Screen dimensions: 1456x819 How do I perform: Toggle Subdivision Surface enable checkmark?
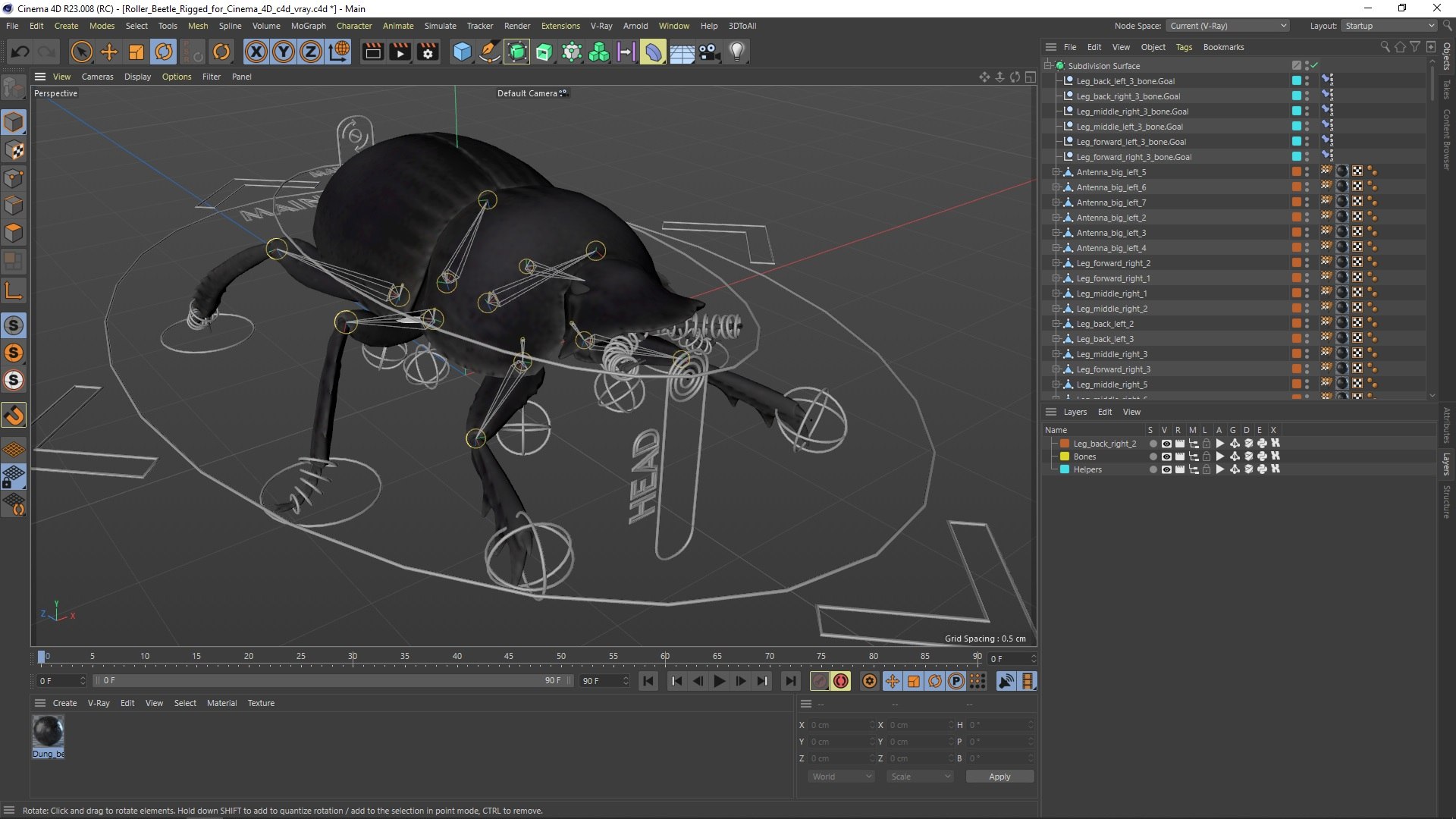point(1314,65)
